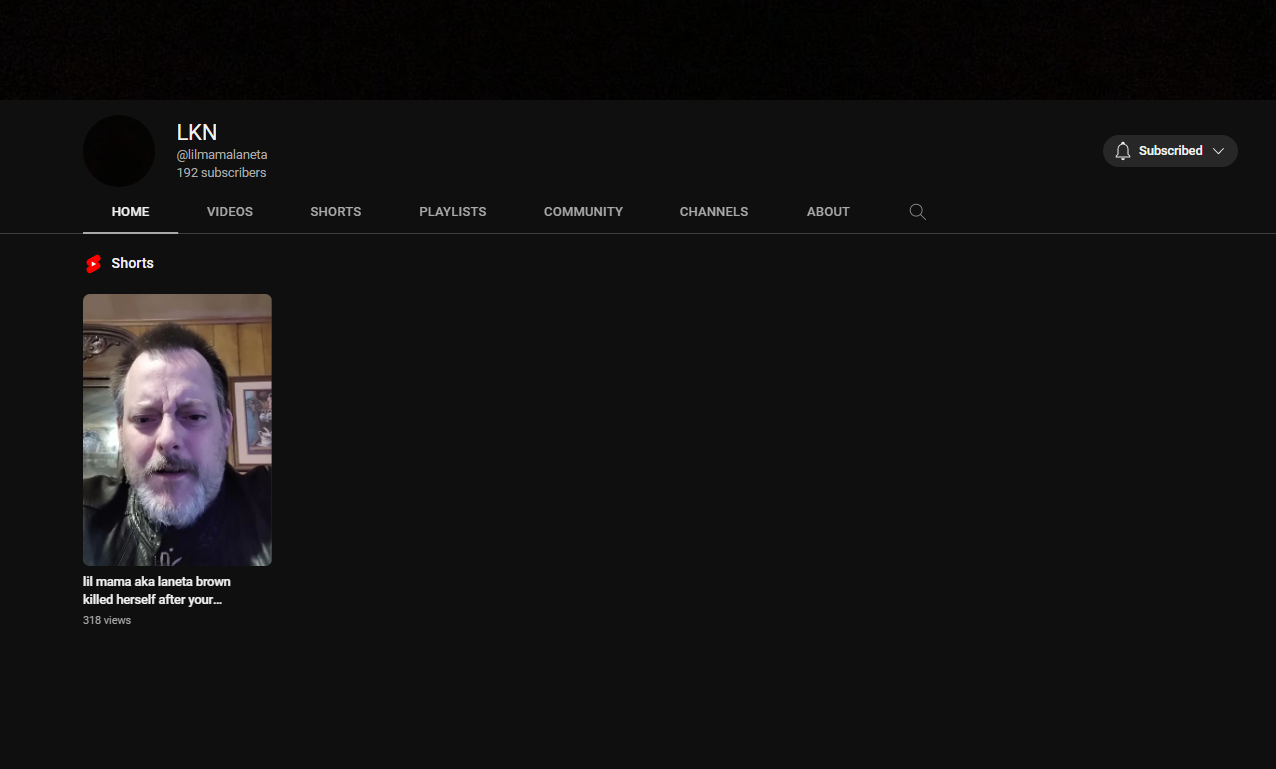1276x769 pixels.
Task: Click the red Shorts logo icon
Action: (93, 264)
